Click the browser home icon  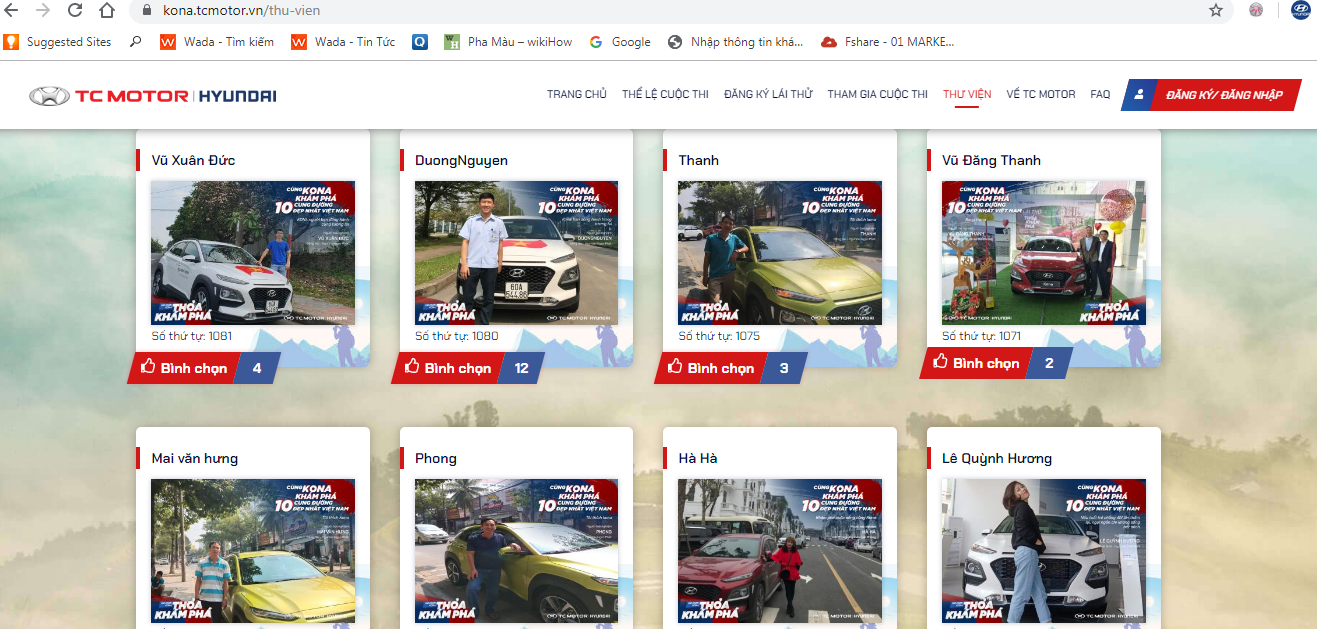click(107, 10)
